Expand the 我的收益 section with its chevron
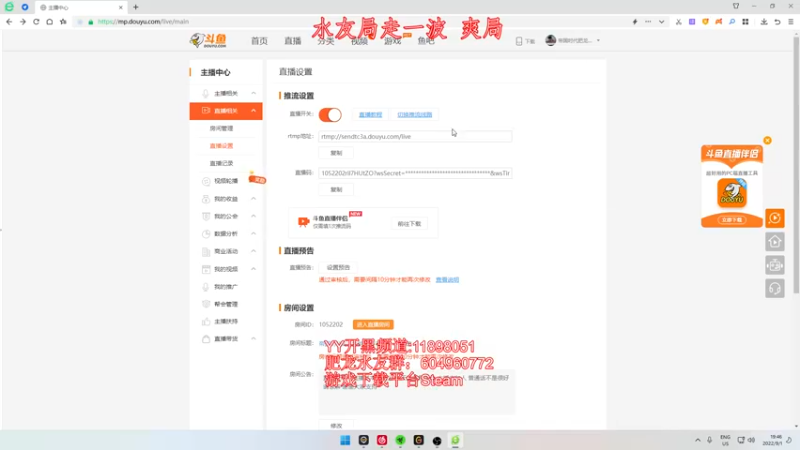 pyautogui.click(x=254, y=198)
